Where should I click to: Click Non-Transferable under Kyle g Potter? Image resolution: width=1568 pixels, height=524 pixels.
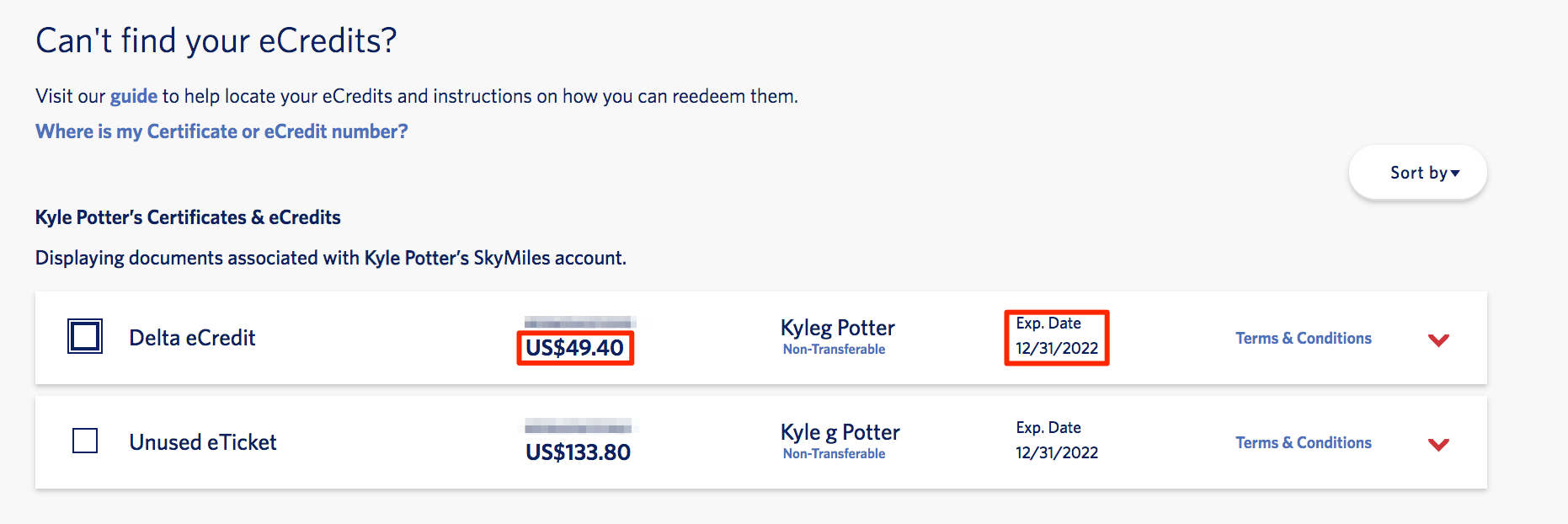point(834,453)
